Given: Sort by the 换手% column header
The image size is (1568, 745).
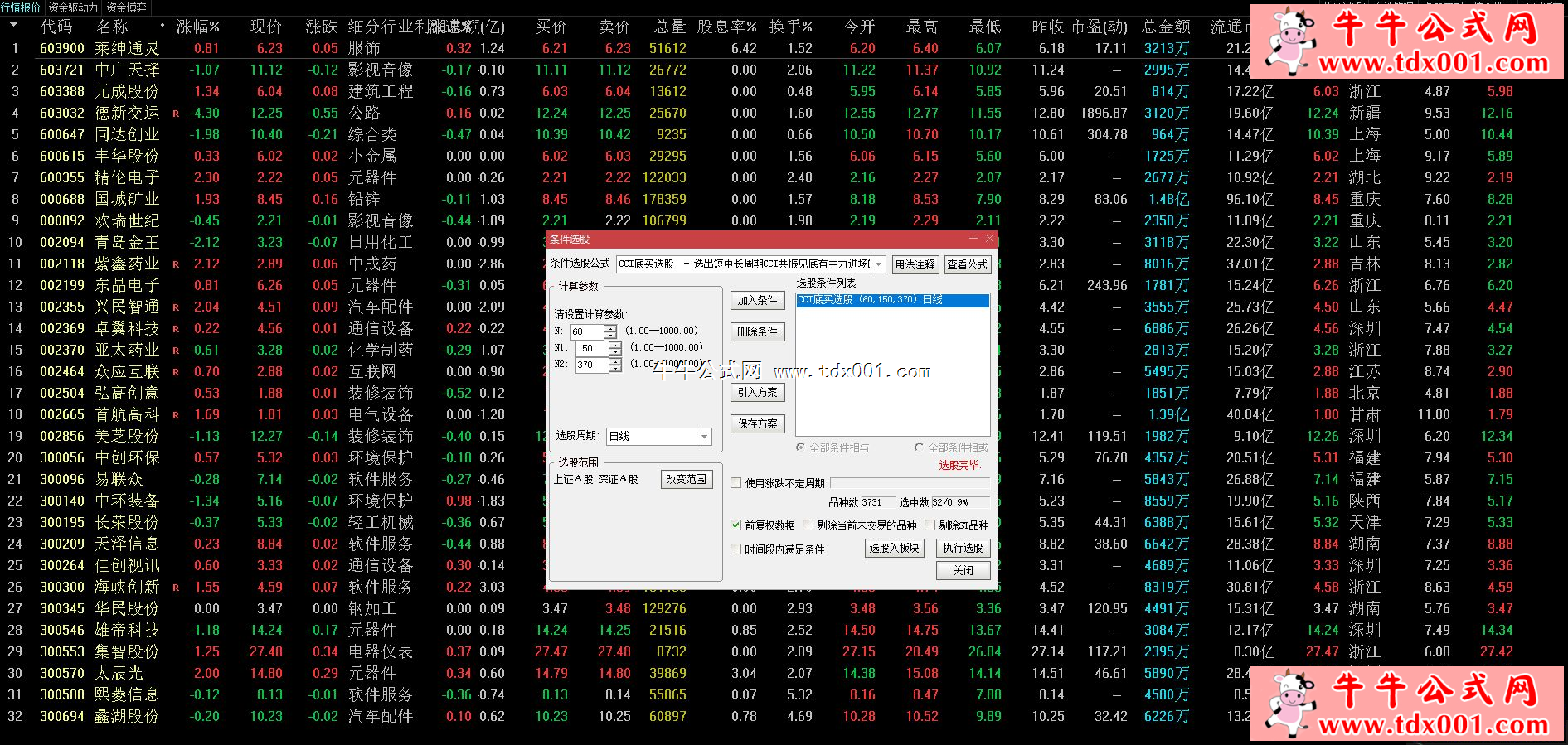Looking at the screenshot, I should click(x=791, y=27).
